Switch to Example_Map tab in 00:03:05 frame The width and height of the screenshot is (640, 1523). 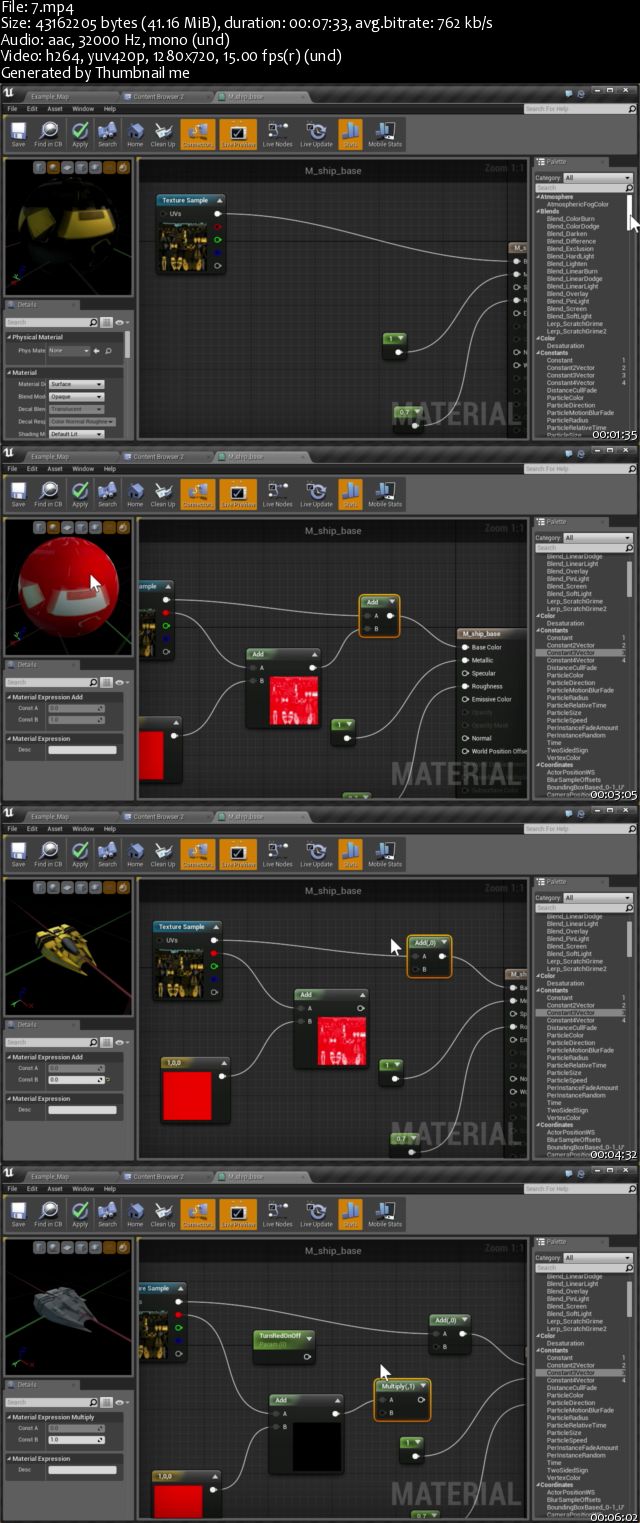(x=49, y=456)
